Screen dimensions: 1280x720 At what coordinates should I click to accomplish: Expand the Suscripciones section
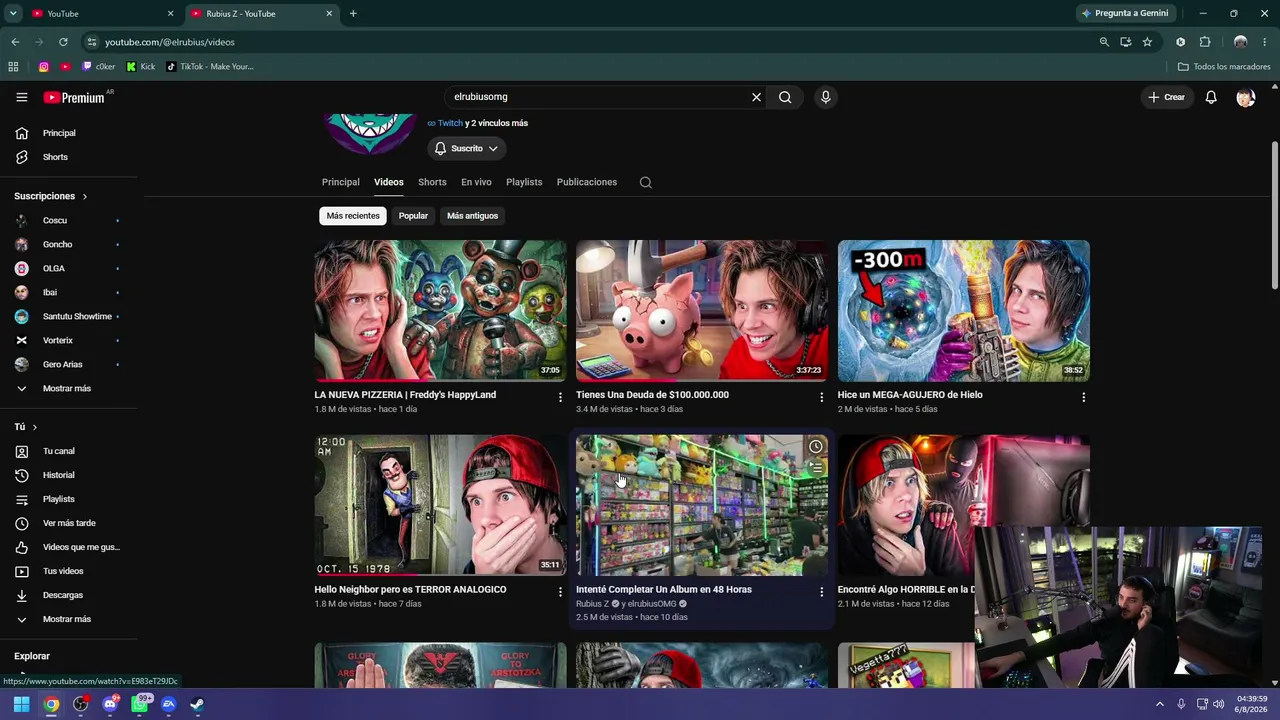50,196
